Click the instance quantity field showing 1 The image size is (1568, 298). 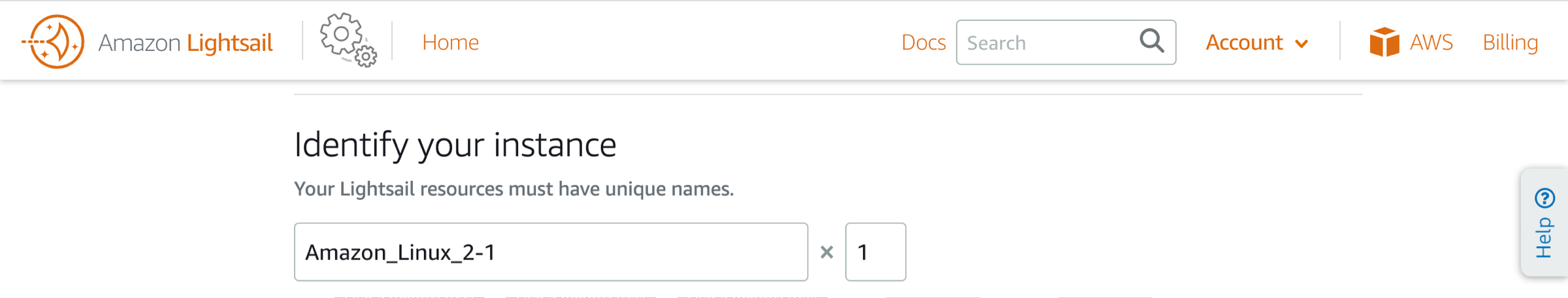[875, 252]
